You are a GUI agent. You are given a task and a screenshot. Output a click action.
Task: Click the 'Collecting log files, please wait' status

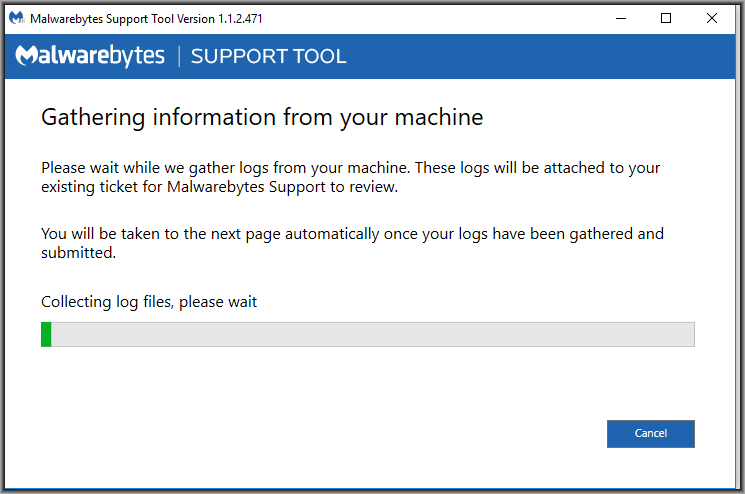149,302
